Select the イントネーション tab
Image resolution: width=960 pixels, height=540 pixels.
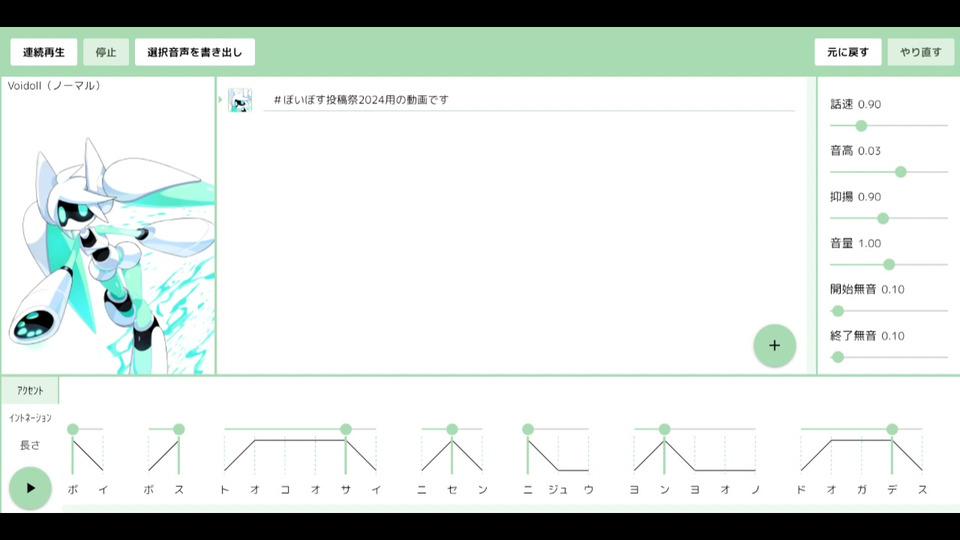click(x=30, y=418)
